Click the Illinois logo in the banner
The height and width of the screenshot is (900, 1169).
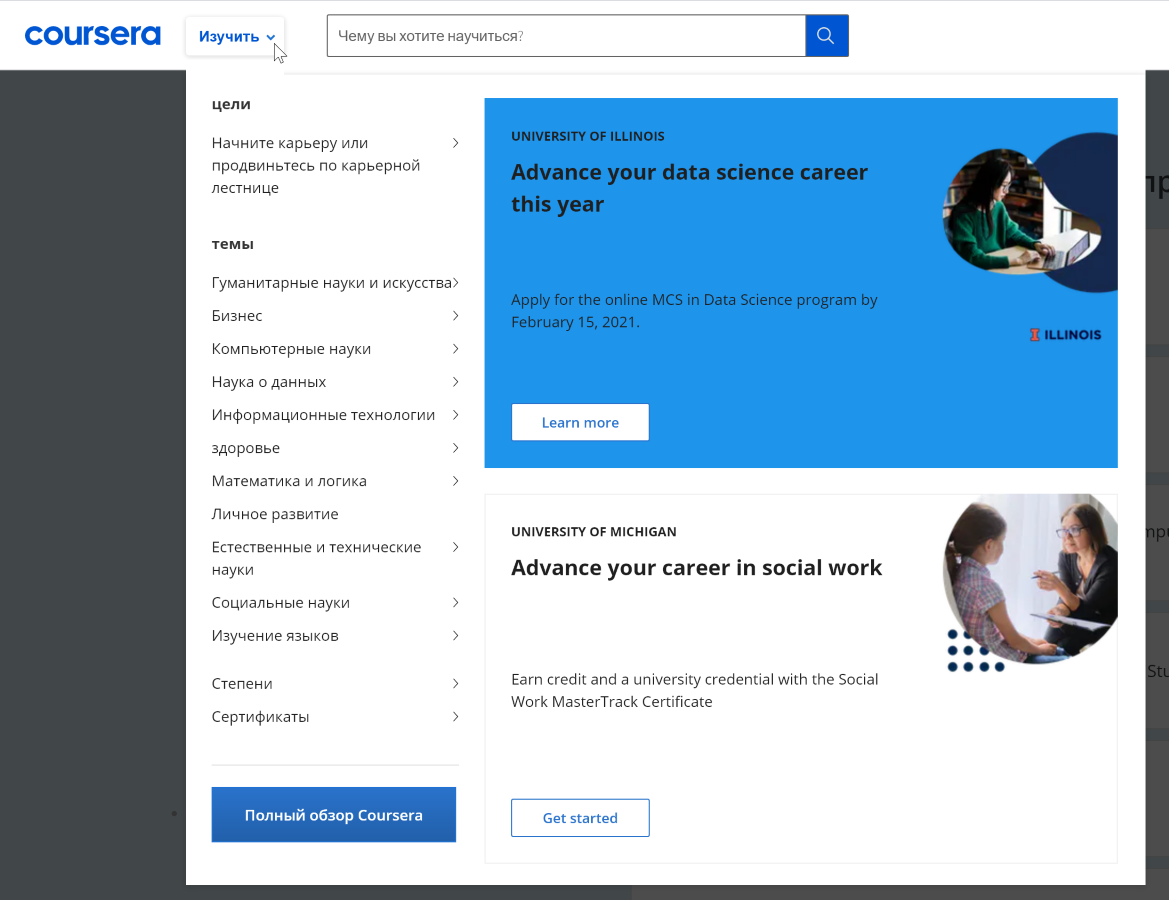(1065, 335)
